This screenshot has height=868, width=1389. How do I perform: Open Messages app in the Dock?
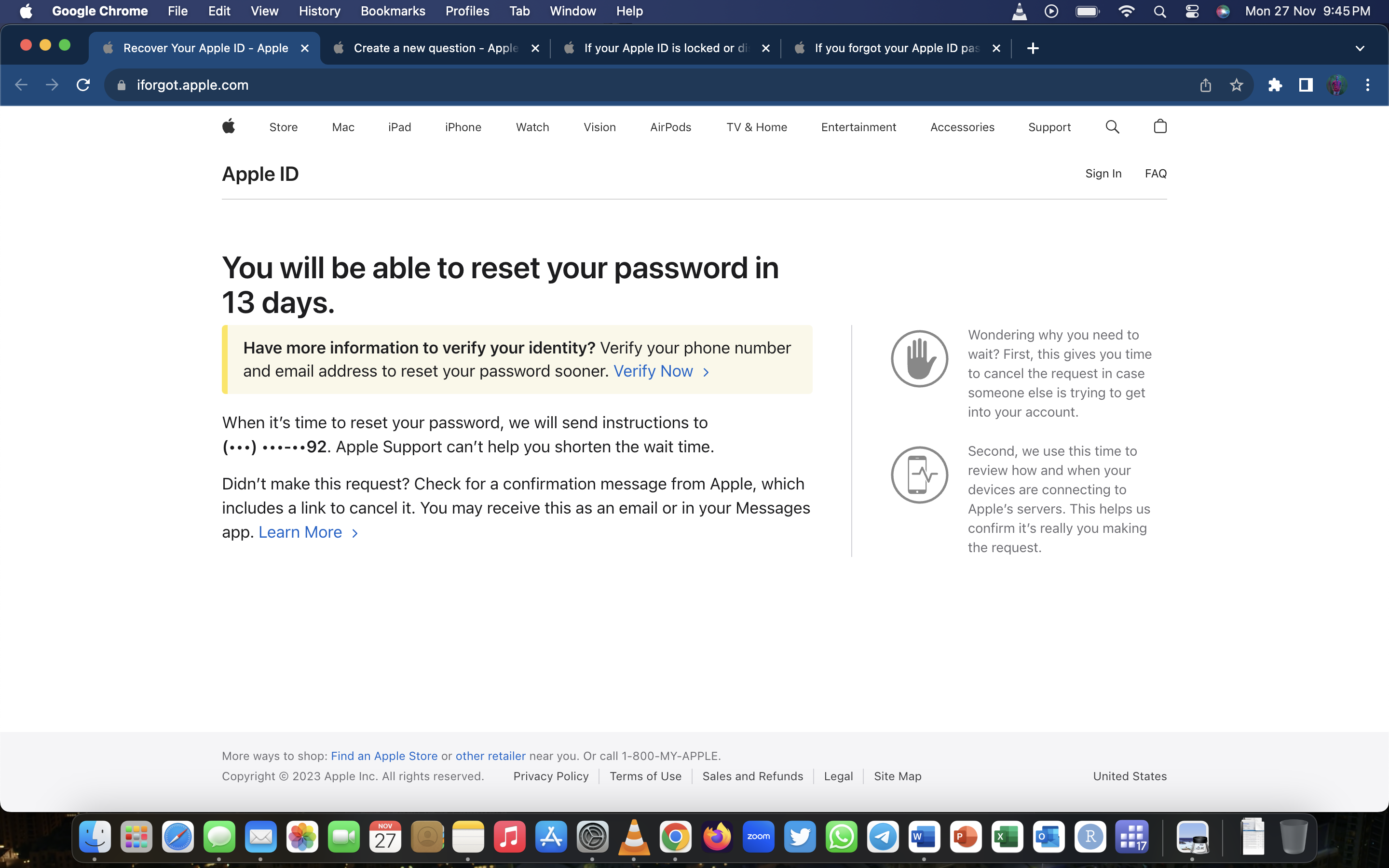point(219,837)
